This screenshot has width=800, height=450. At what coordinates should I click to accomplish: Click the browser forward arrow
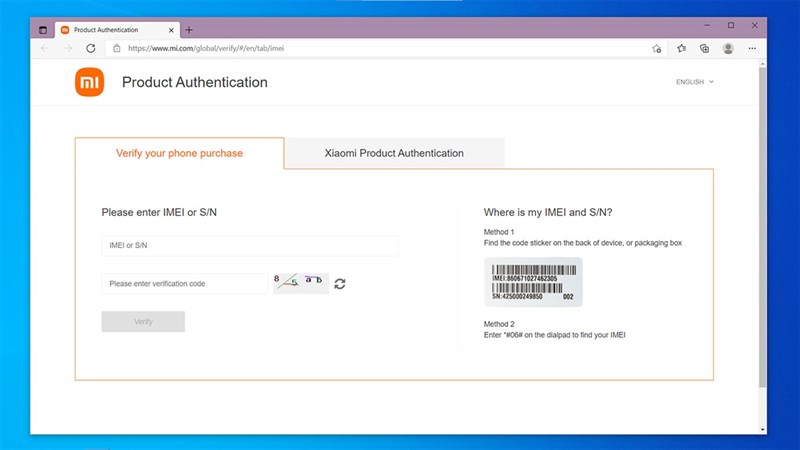pos(68,48)
